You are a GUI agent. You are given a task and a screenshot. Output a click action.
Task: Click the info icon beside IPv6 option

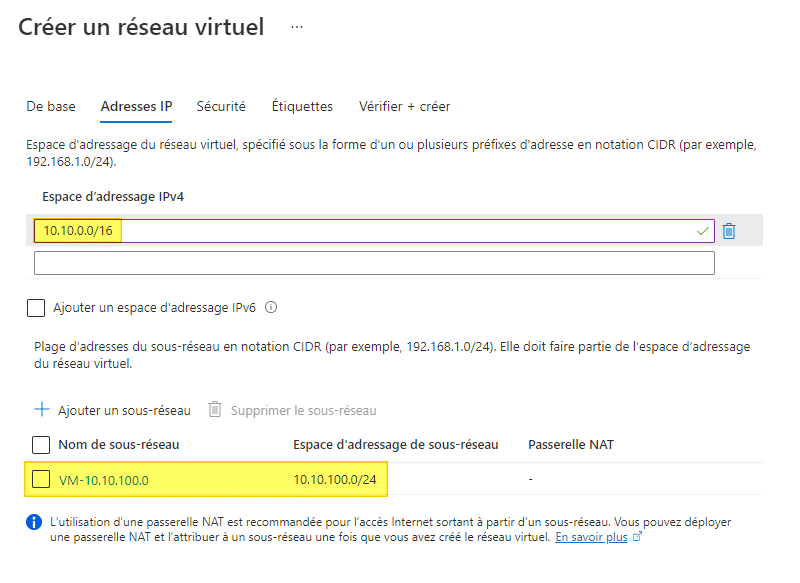pyautogui.click(x=271, y=308)
